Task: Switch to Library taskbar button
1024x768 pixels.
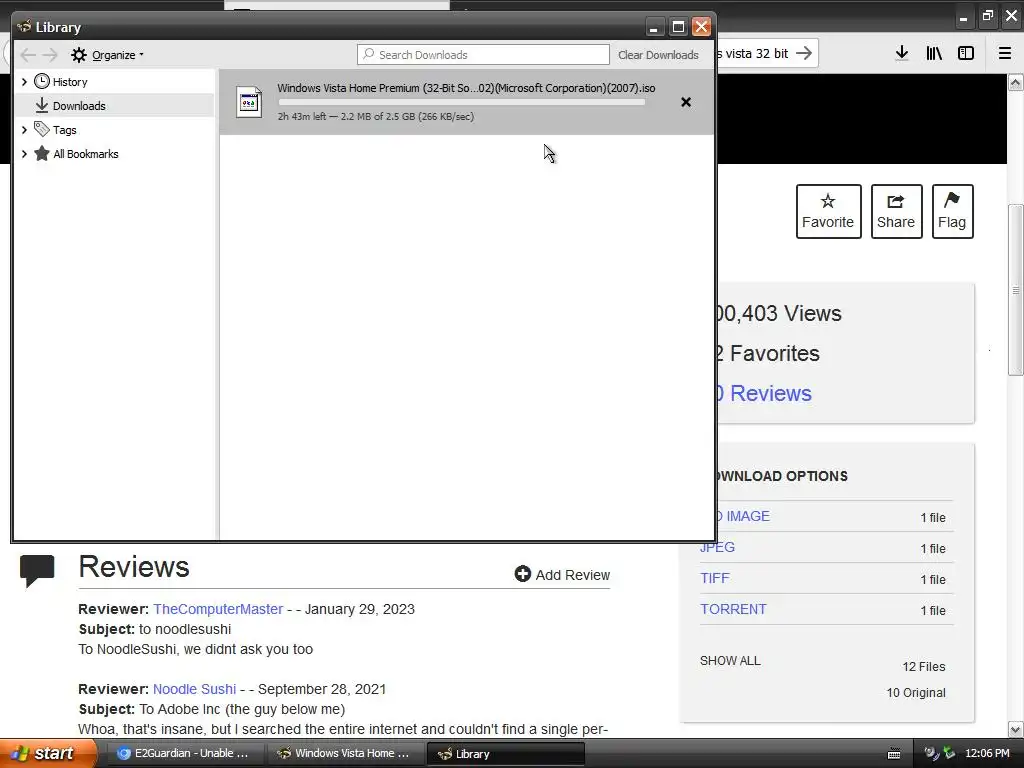Action: pyautogui.click(x=505, y=754)
